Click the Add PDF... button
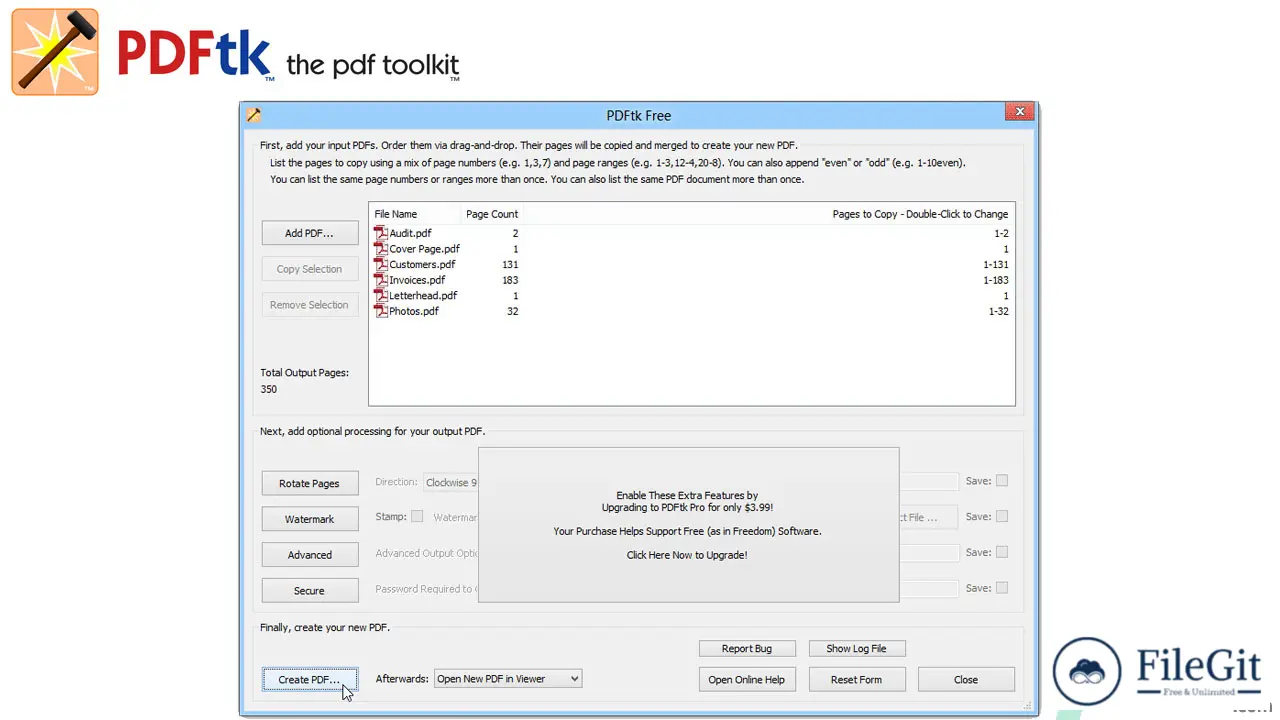The image size is (1280, 720). click(x=309, y=233)
